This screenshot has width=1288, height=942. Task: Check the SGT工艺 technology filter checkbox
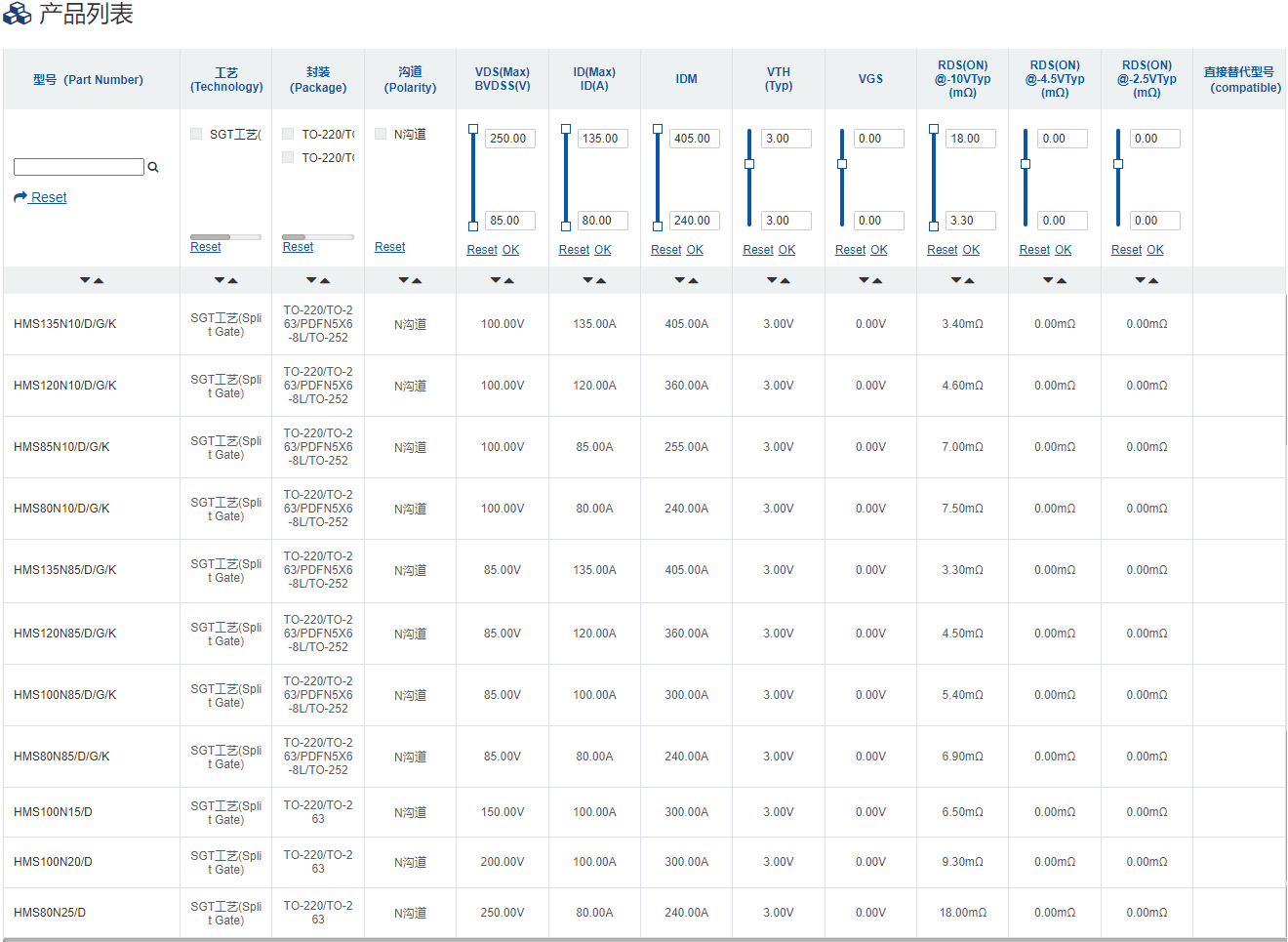196,134
